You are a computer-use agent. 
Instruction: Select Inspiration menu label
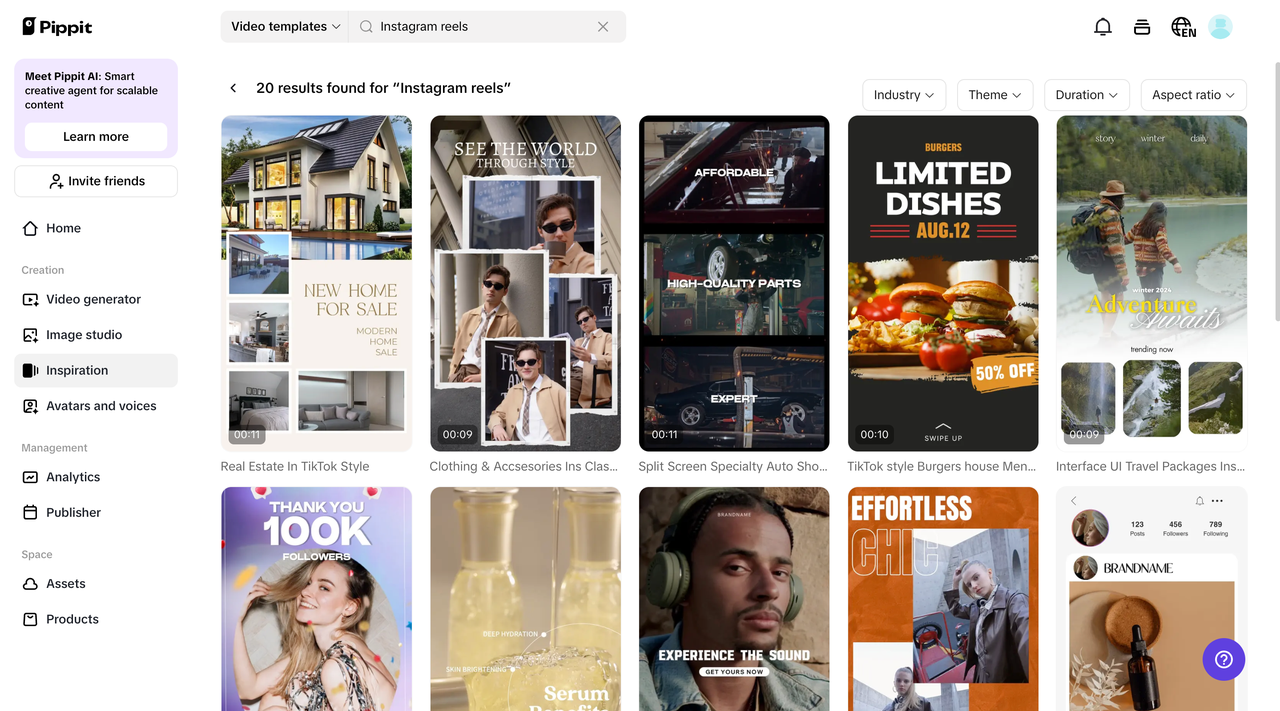(77, 370)
